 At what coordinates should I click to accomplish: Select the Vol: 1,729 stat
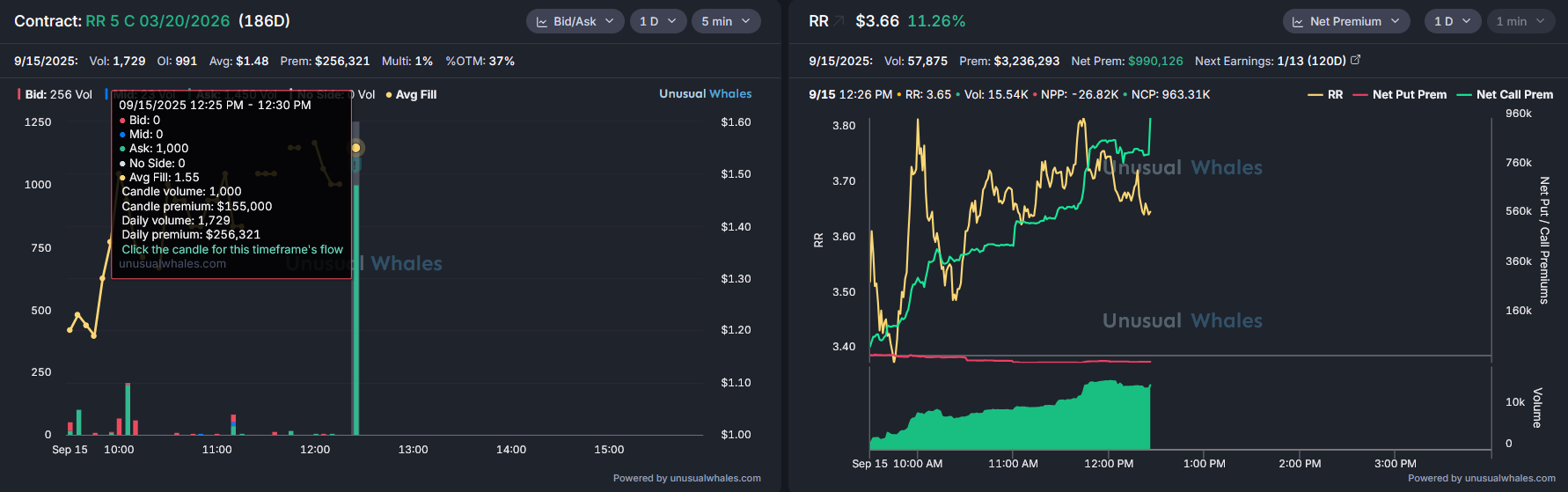117,61
